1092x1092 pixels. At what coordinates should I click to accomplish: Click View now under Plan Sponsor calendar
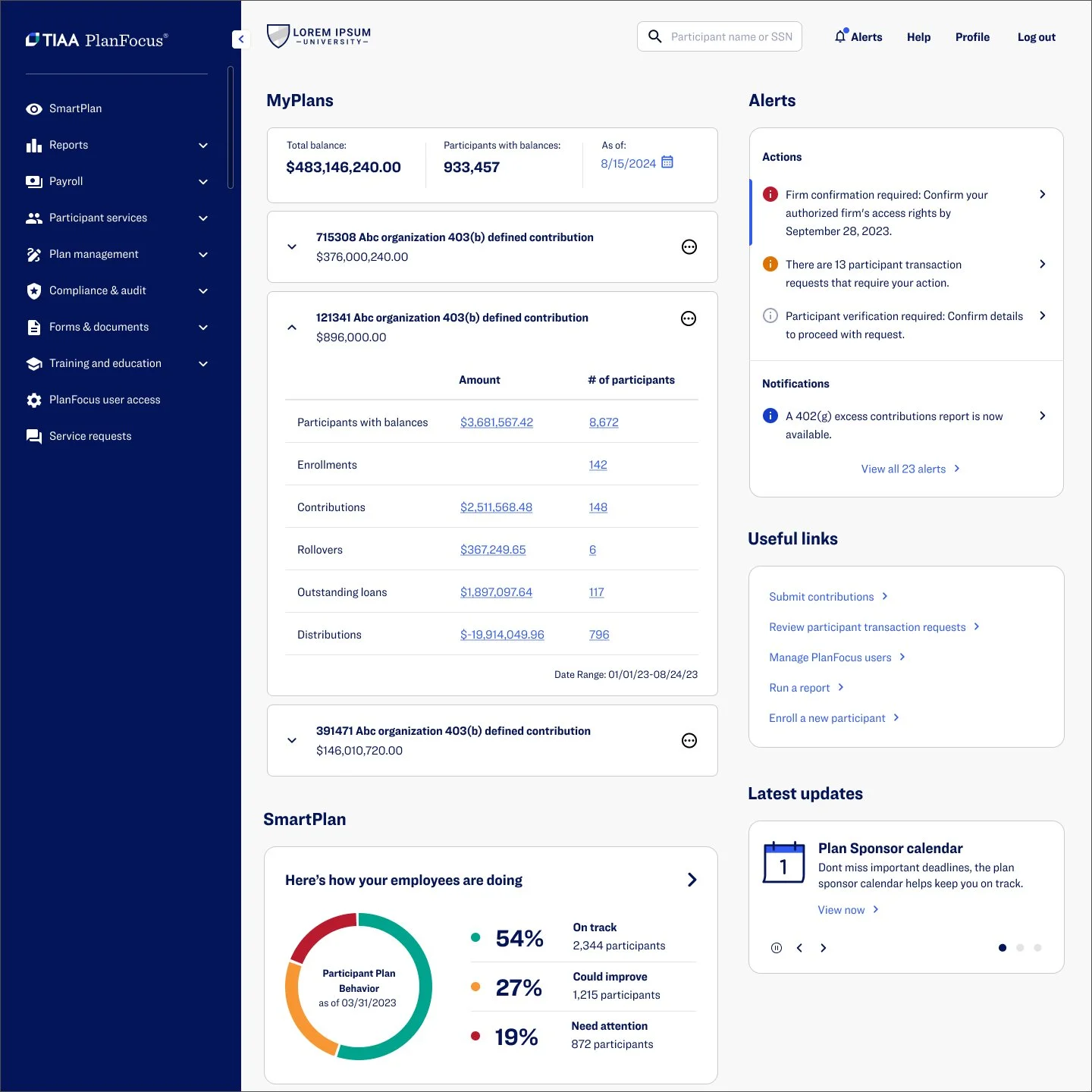point(848,910)
